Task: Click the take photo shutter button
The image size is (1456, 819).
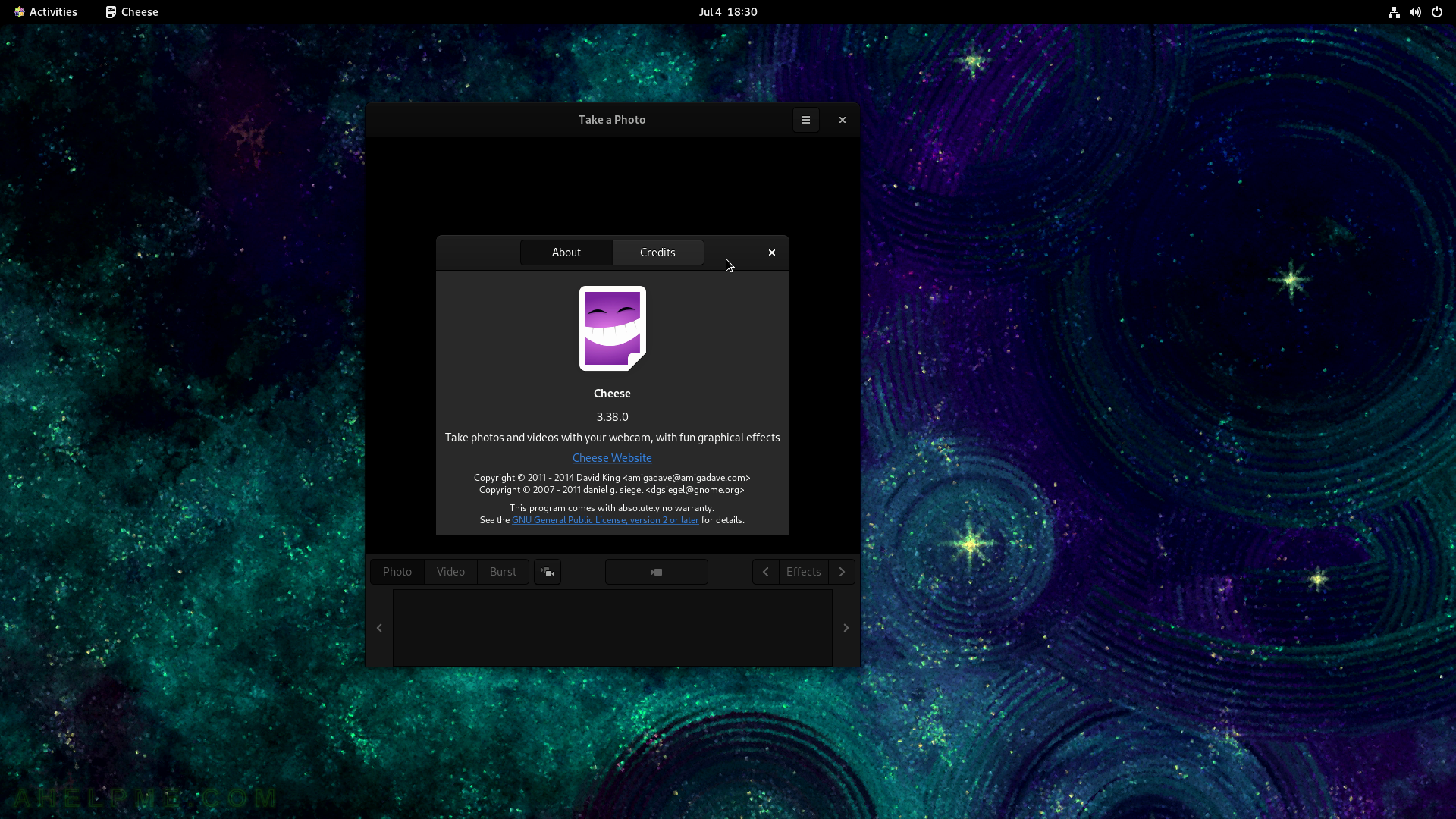Action: click(657, 572)
